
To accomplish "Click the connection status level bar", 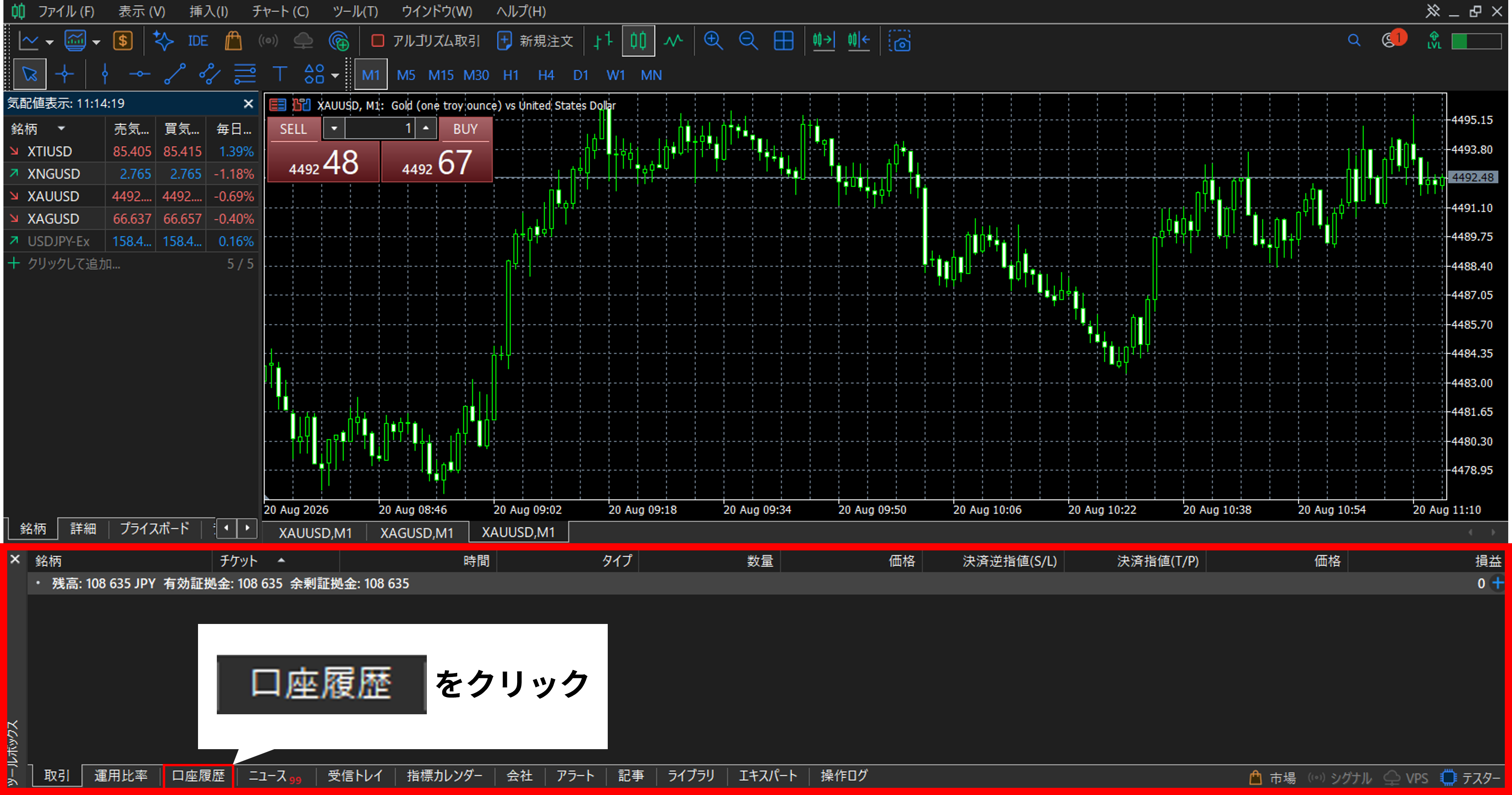I will (1476, 41).
